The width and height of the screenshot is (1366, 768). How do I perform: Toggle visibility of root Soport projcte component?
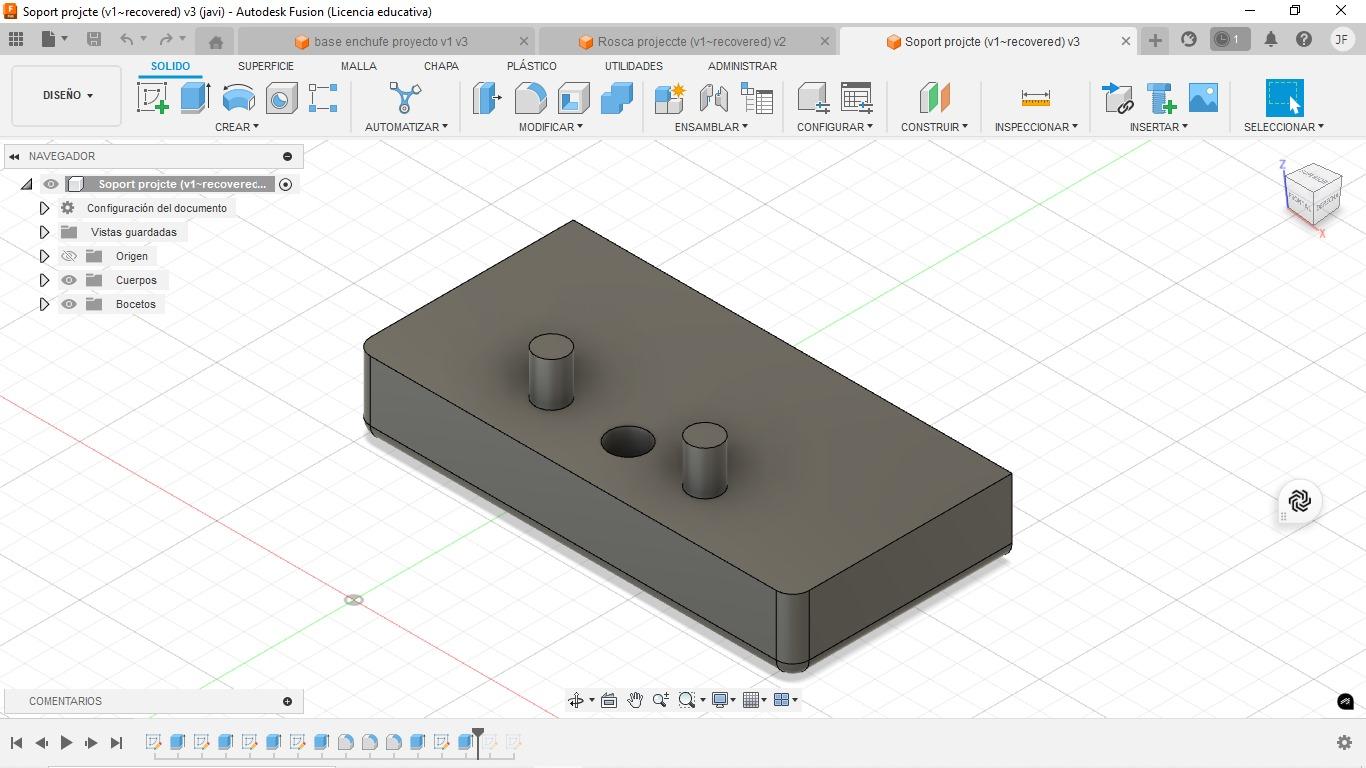click(50, 184)
